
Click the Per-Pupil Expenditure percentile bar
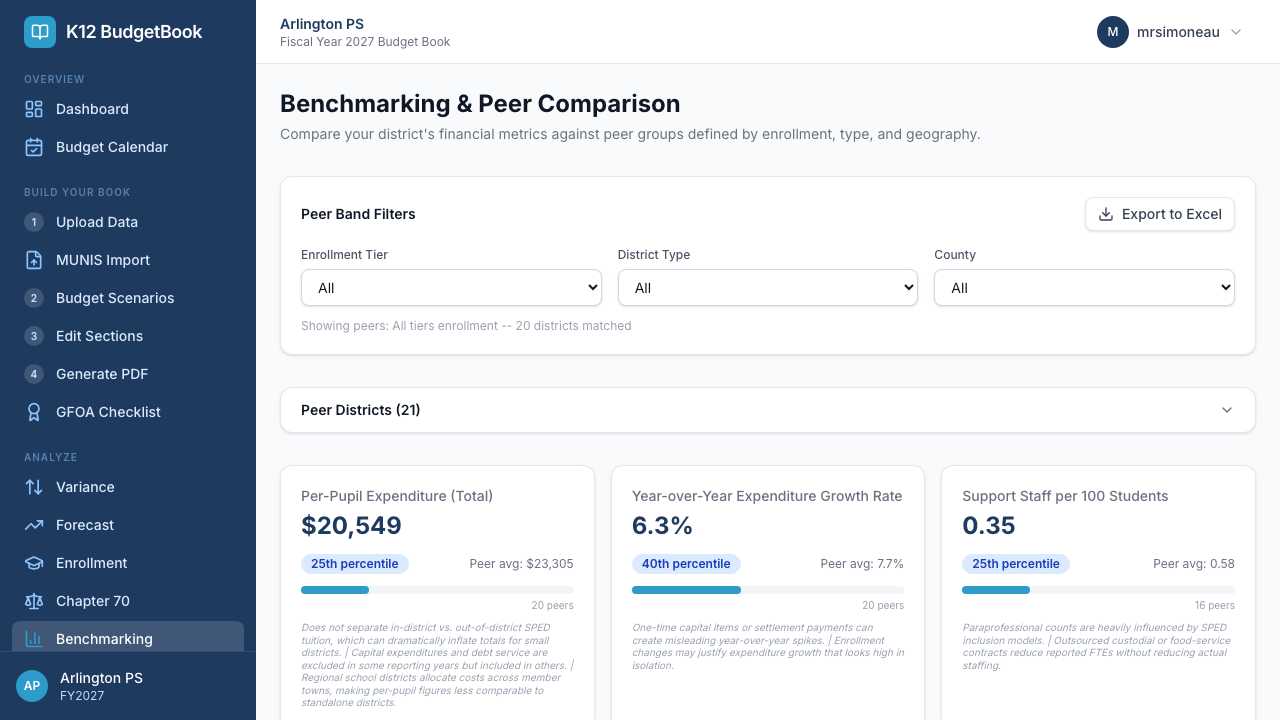(x=437, y=590)
